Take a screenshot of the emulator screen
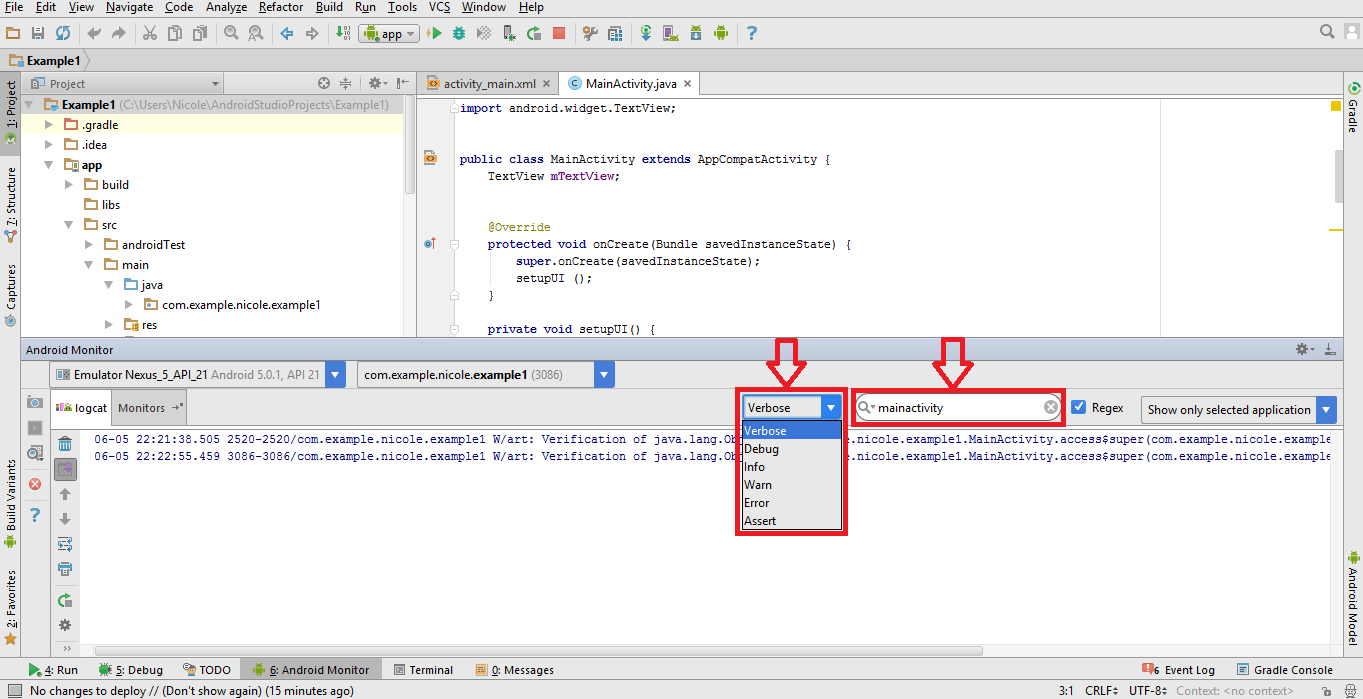 click(x=35, y=403)
